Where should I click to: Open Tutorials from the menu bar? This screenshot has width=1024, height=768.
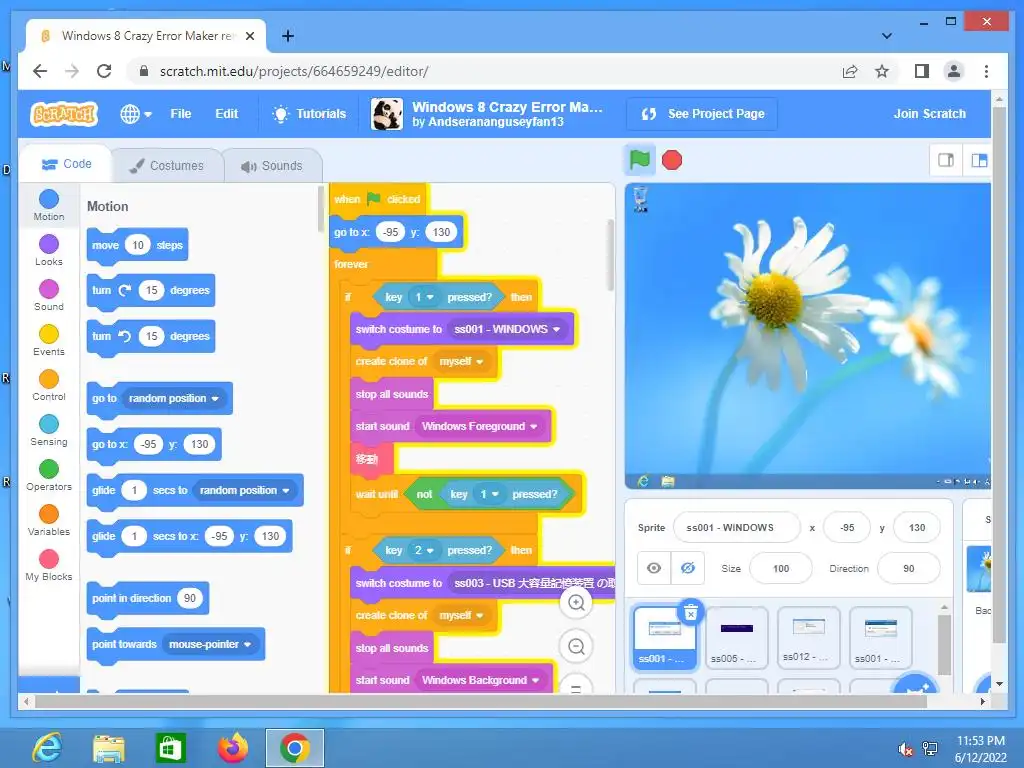click(x=309, y=114)
